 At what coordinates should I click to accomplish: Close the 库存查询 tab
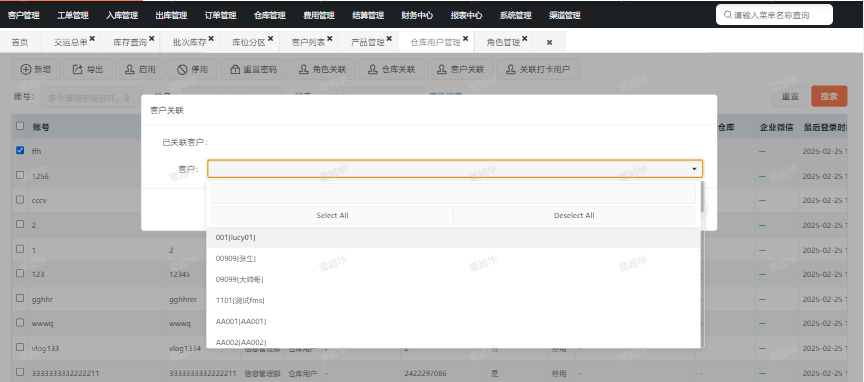152,39
